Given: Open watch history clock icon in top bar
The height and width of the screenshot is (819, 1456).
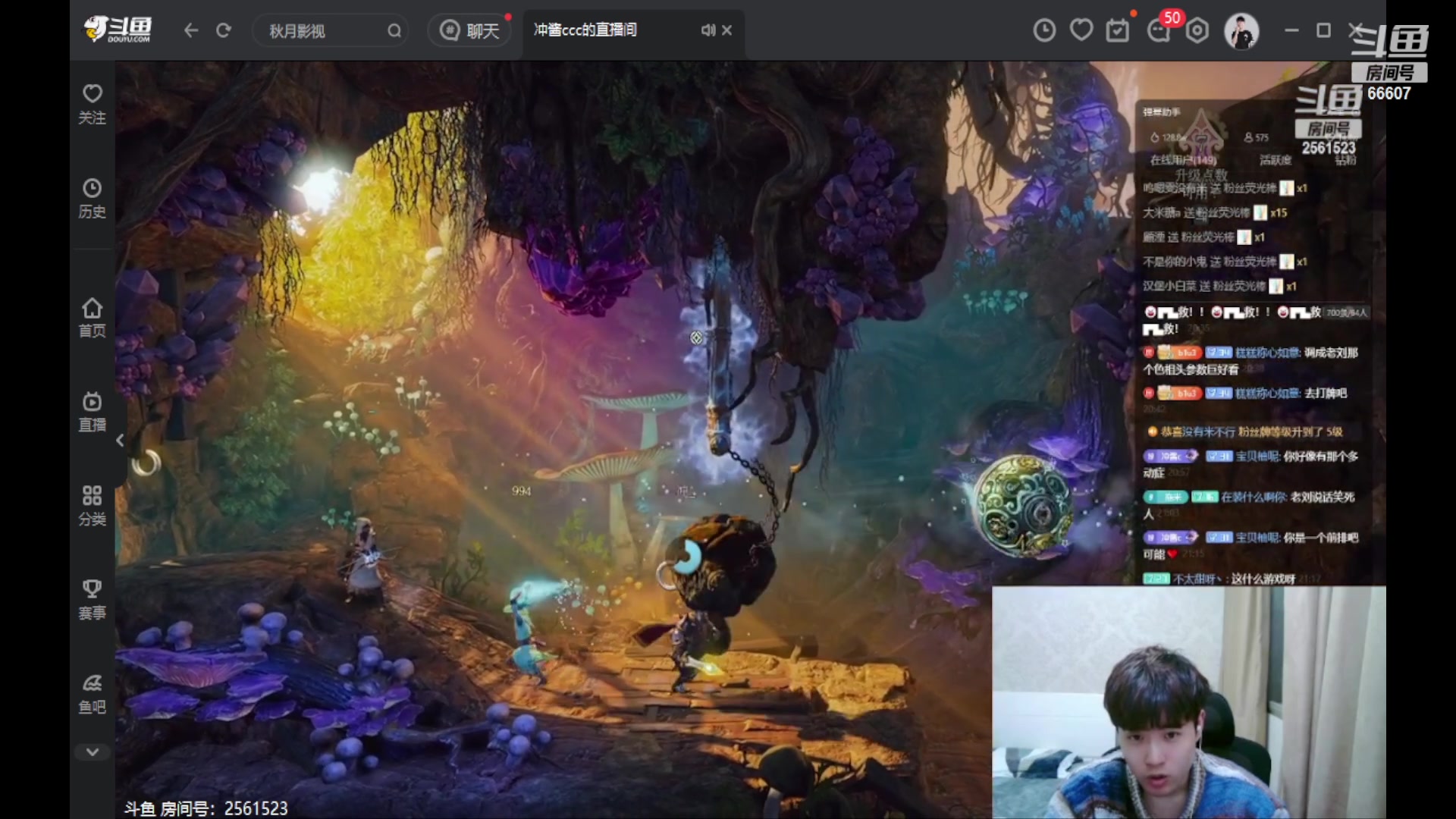Looking at the screenshot, I should tap(1044, 30).
